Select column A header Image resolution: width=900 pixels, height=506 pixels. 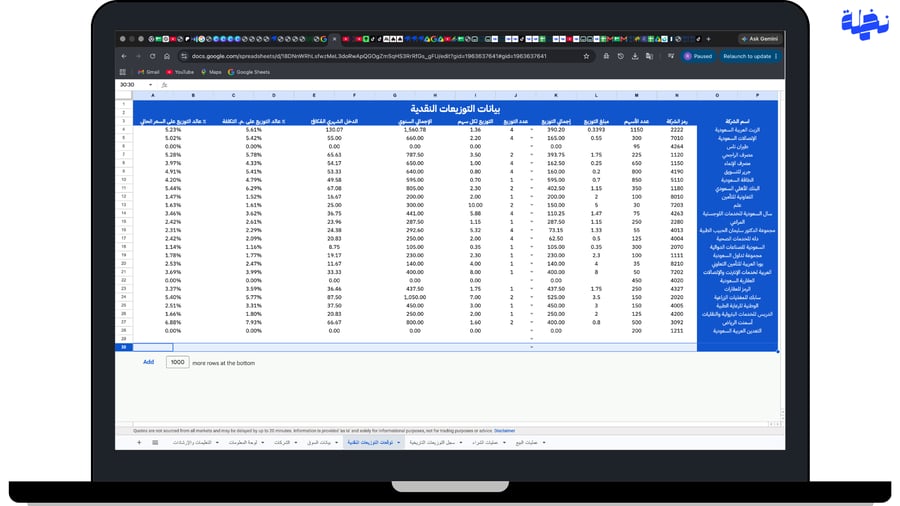[153, 95]
